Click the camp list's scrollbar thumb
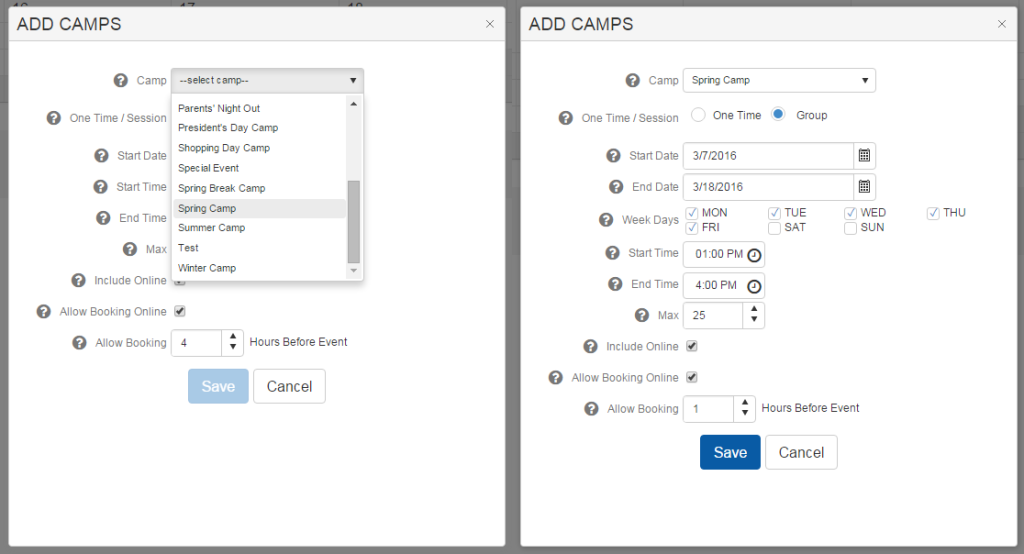Image resolution: width=1024 pixels, height=554 pixels. point(353,220)
